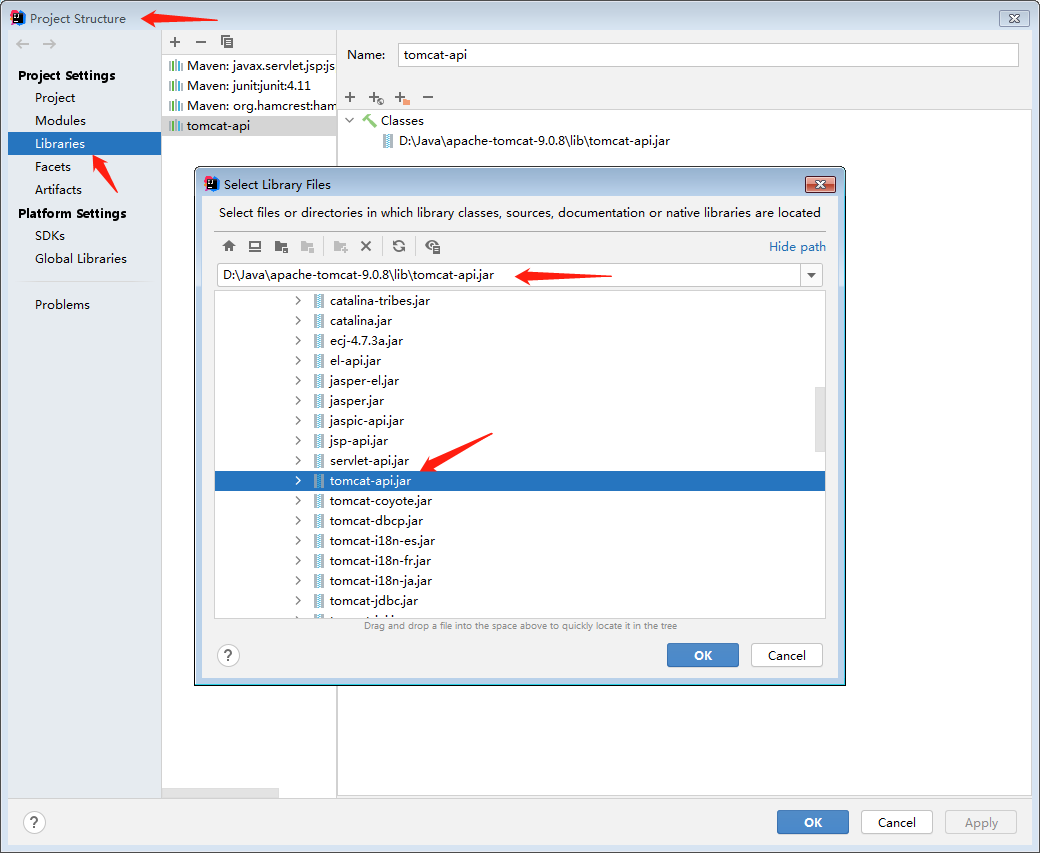The image size is (1040, 853).
Task: Open Global Libraries settings
Action: 81,259
